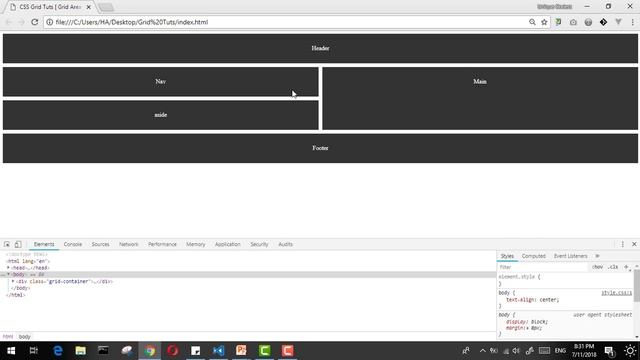Click the Footer grid block on page
The image size is (640, 360).
320,148
